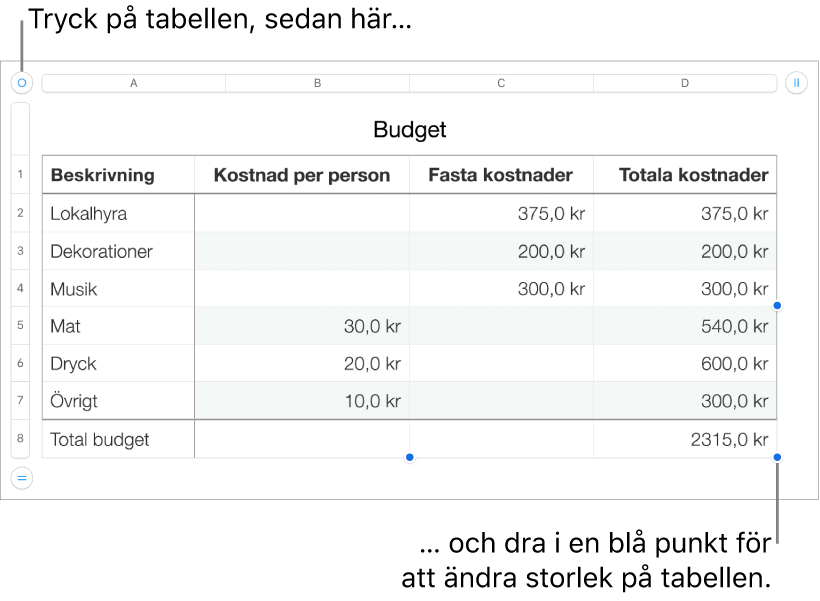The width and height of the screenshot is (820, 601).
Task: Select row 5 number tab
Action: pyautogui.click(x=20, y=325)
